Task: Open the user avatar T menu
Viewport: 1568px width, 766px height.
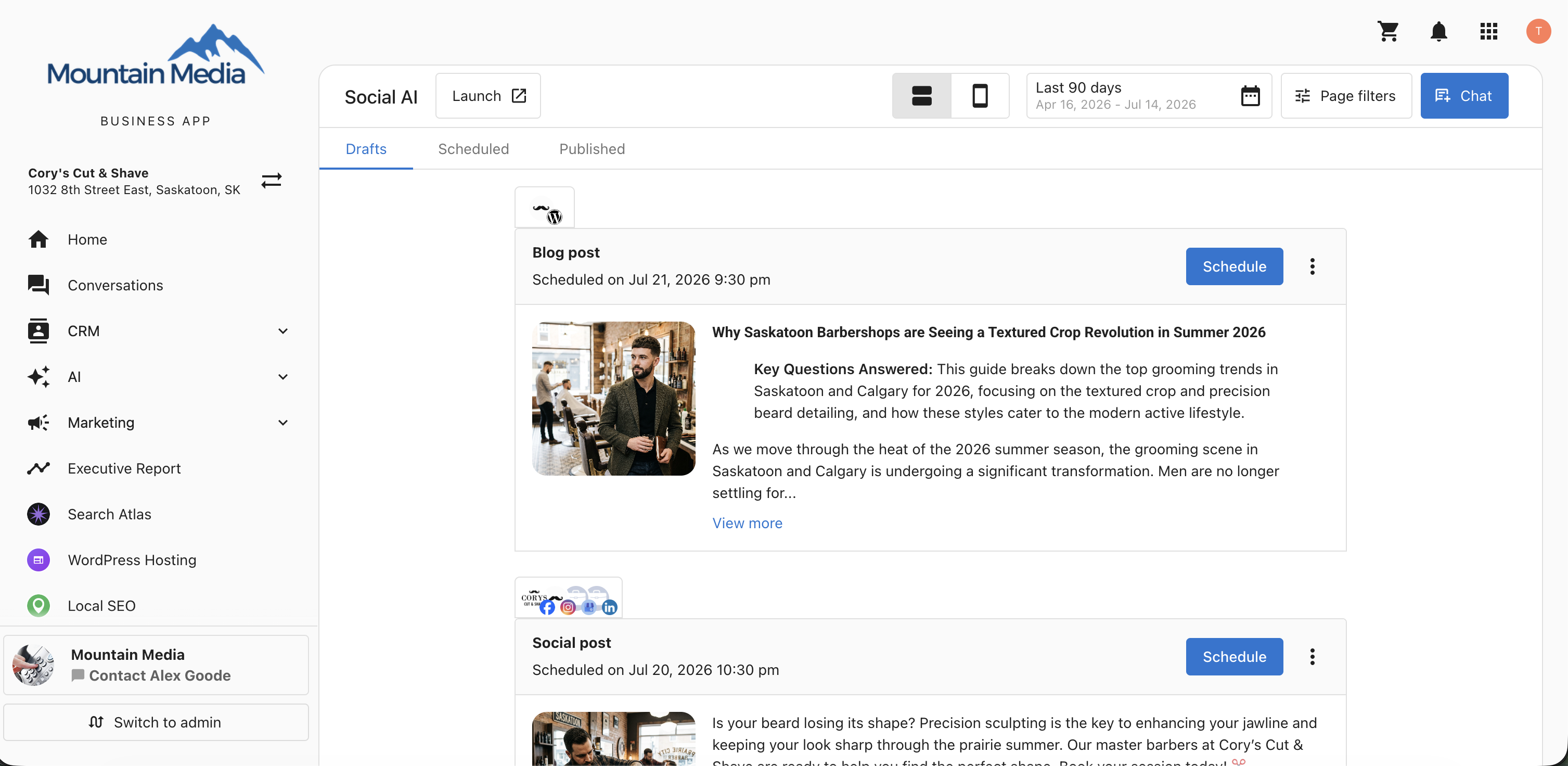Action: tap(1538, 31)
